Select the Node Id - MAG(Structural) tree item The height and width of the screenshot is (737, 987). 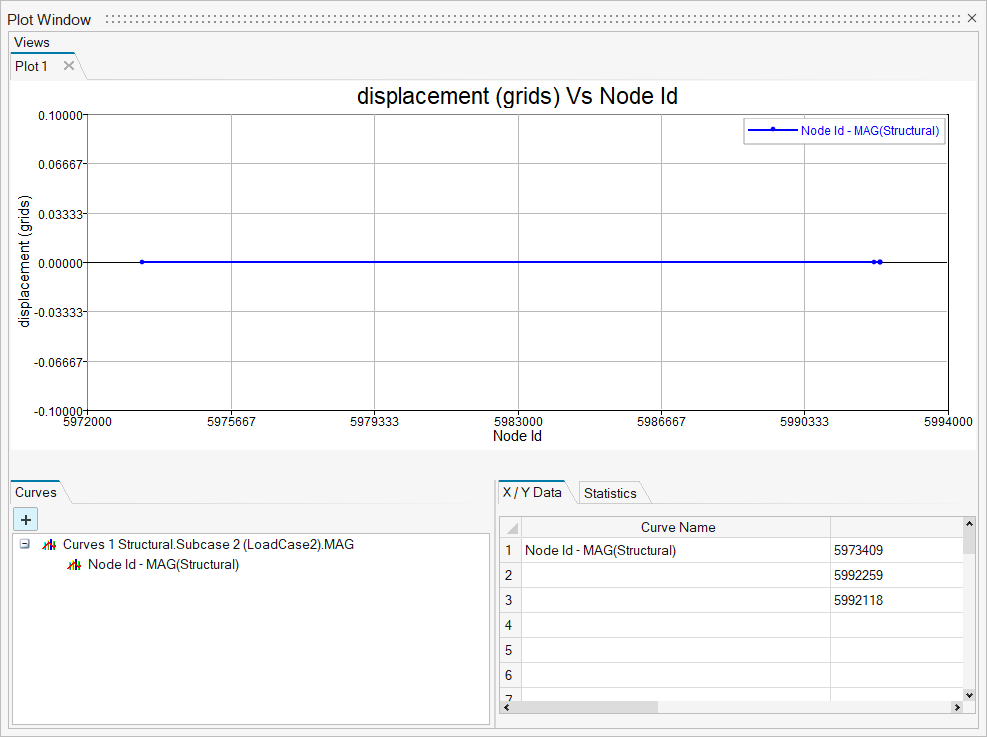pyautogui.click(x=163, y=565)
